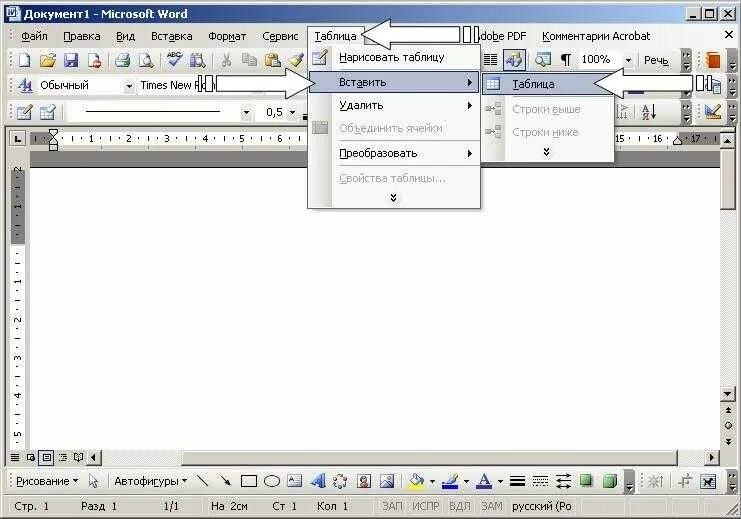Screen dimensions: 741x519
Task: Pick the Select Objects pointer tool
Action: tap(94, 481)
